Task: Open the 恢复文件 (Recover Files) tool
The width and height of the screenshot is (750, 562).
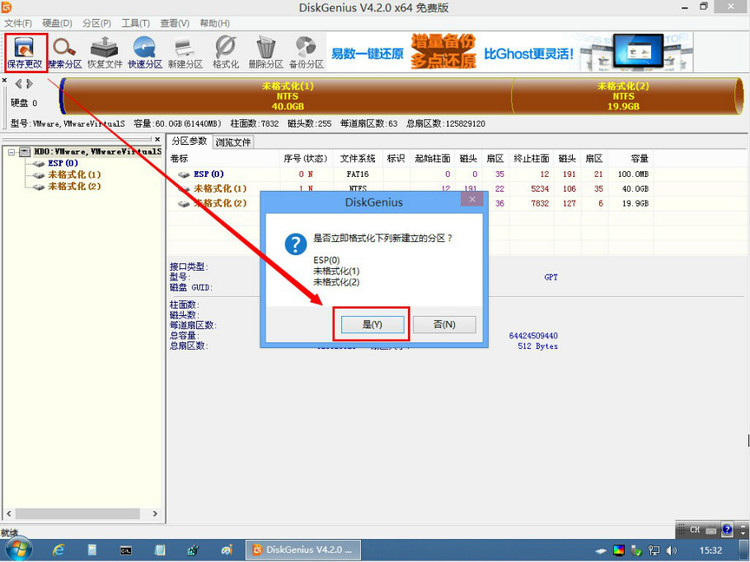Action: tap(104, 49)
